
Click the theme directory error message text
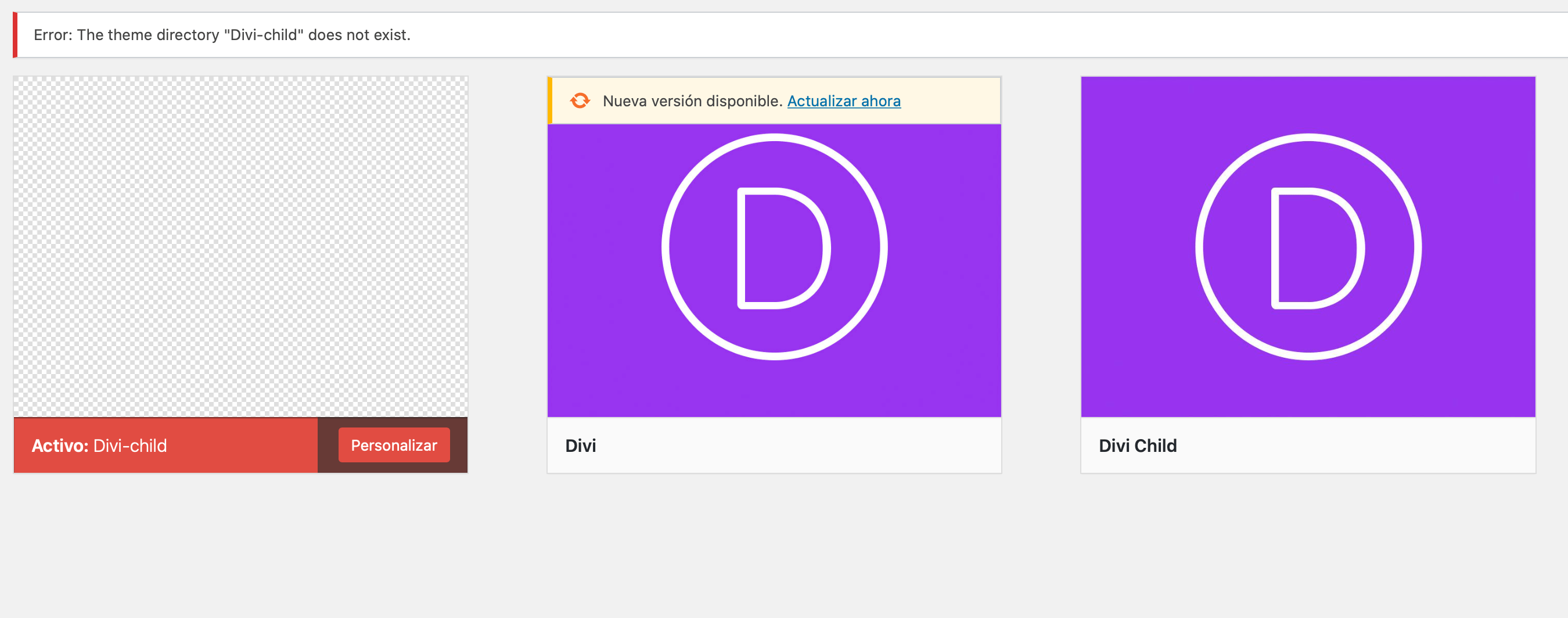(222, 35)
